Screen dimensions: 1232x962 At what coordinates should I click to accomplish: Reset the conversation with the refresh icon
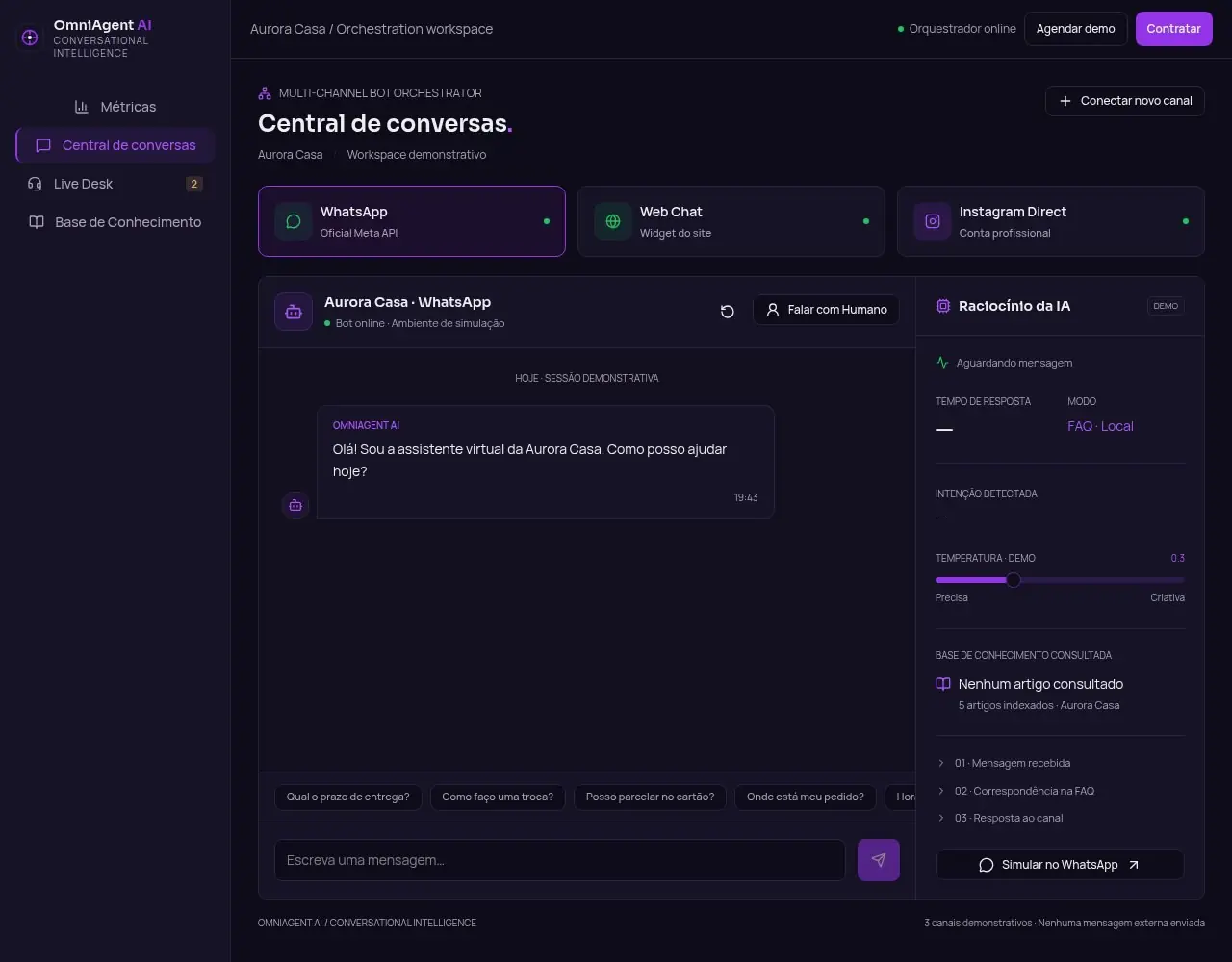tap(728, 311)
